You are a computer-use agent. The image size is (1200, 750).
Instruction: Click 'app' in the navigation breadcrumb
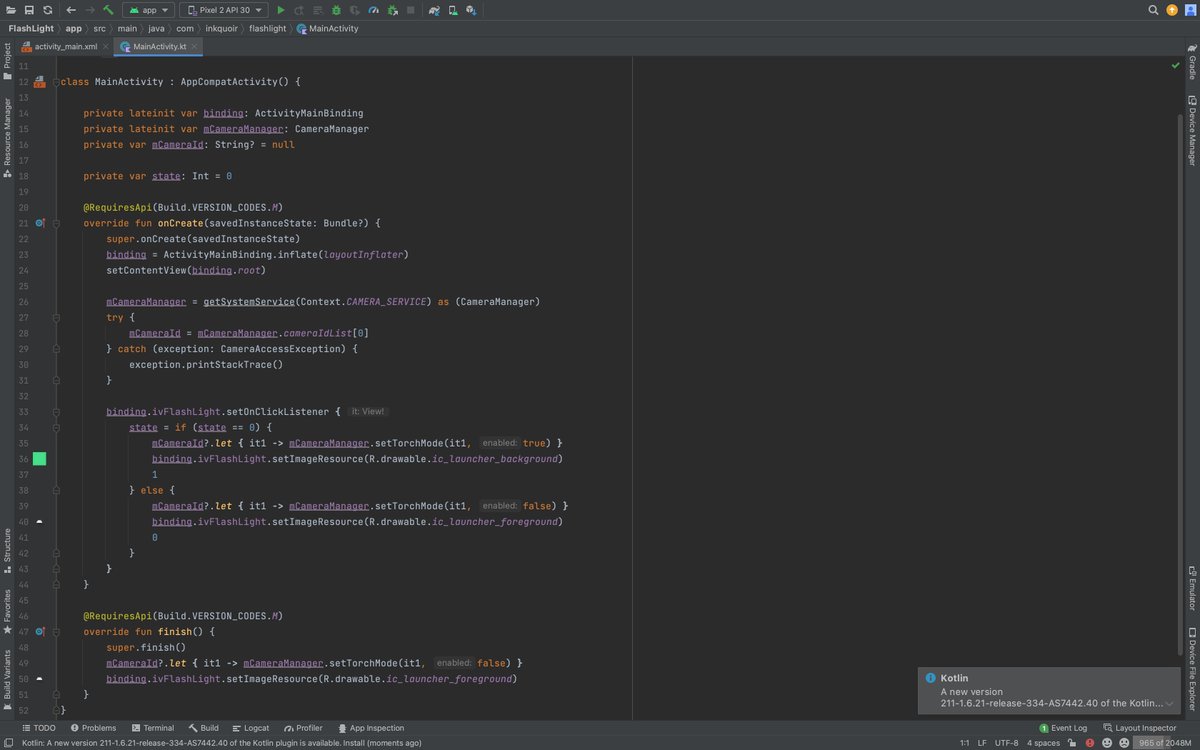(x=73, y=28)
